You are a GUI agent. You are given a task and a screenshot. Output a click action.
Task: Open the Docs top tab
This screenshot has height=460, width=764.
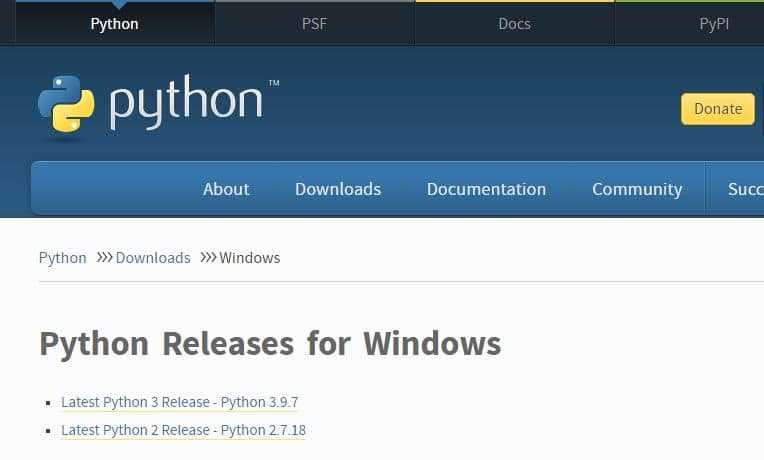[515, 23]
